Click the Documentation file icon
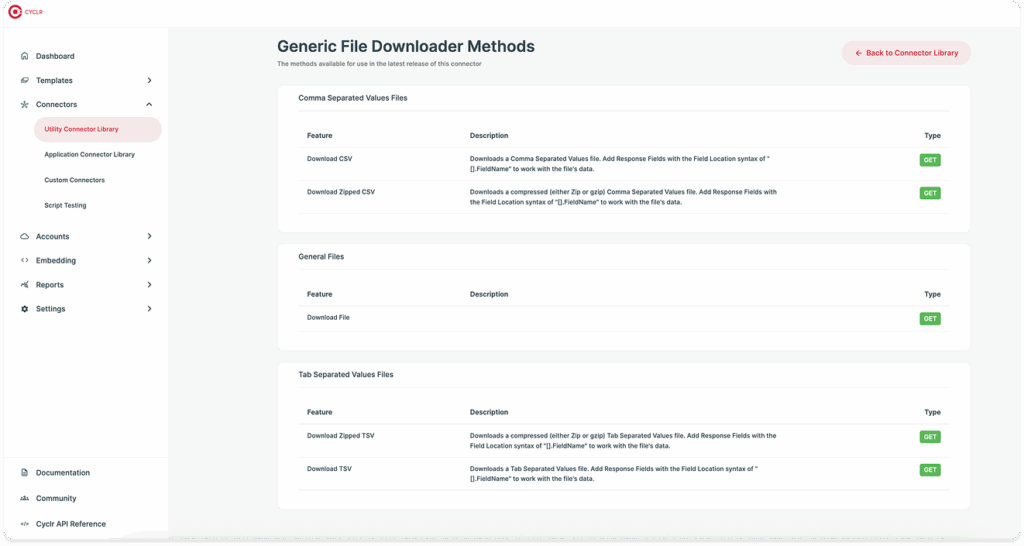Screen dimensions: 1024x546 [25, 473]
